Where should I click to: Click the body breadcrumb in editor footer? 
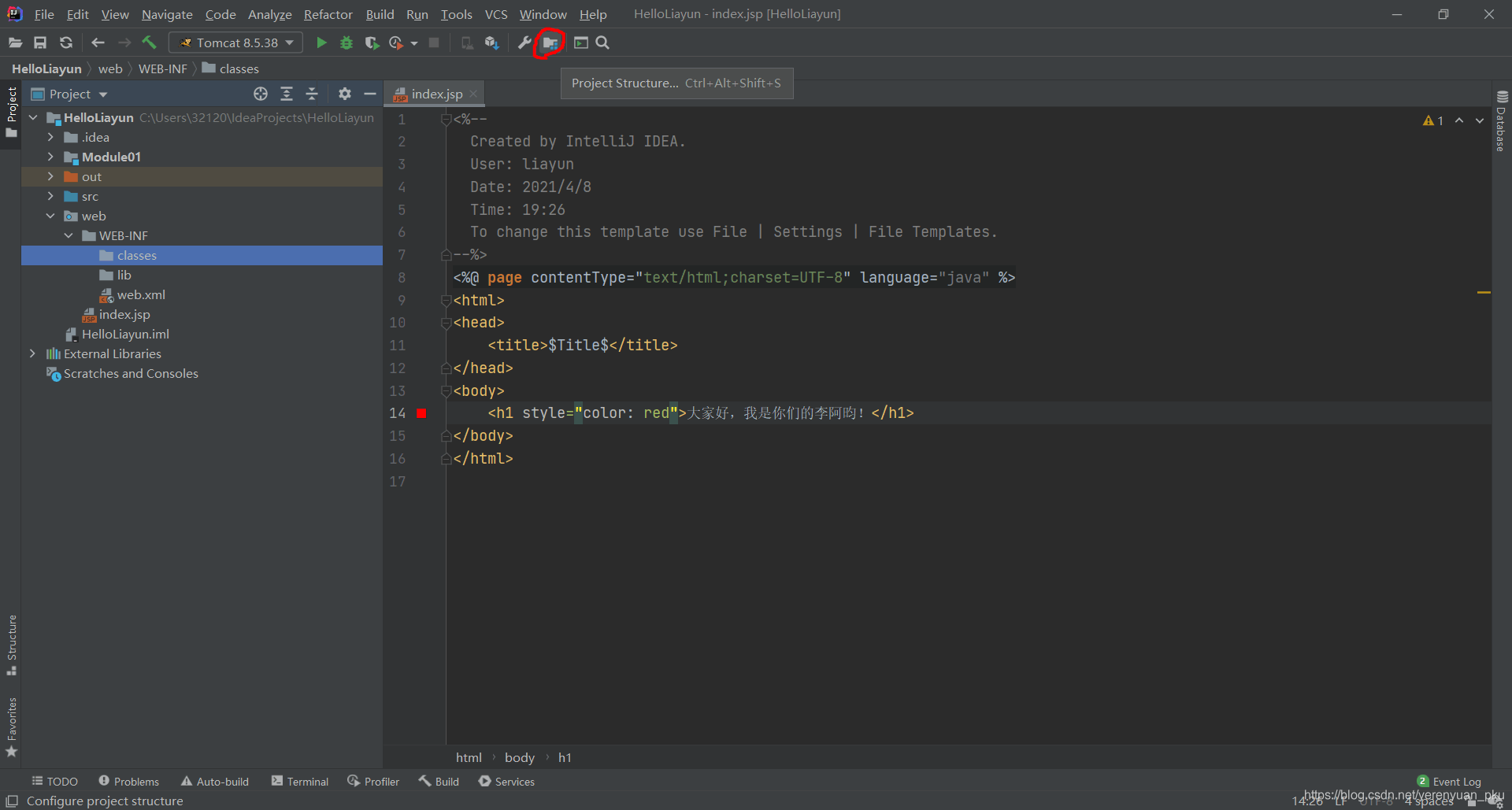click(x=520, y=757)
